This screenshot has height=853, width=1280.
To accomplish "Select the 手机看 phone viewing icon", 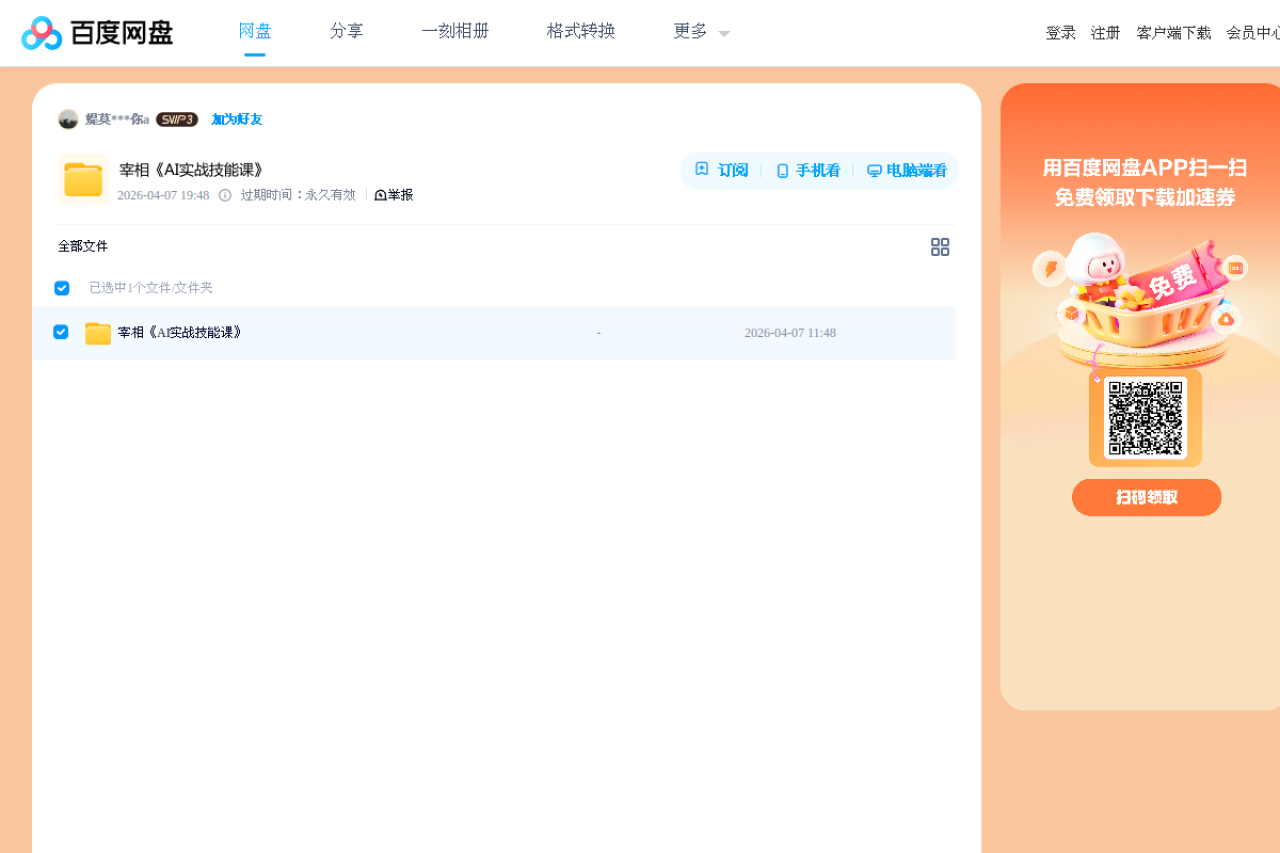I will (x=781, y=169).
